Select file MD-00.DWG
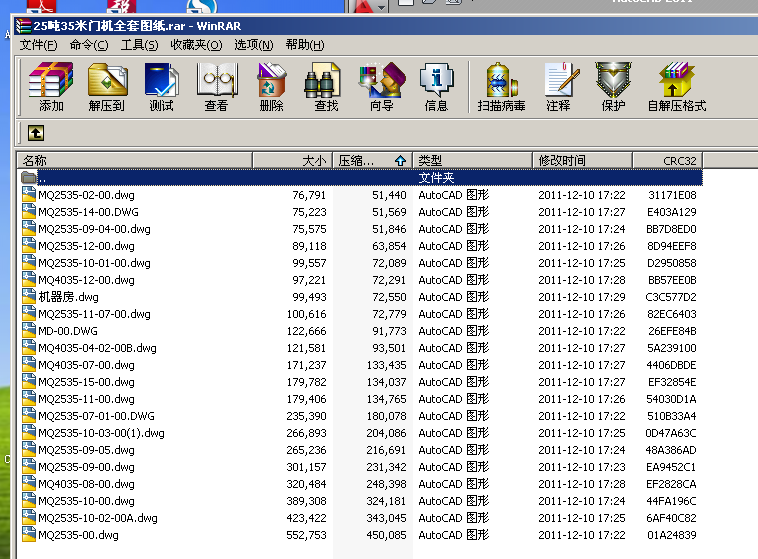 (x=362, y=331)
